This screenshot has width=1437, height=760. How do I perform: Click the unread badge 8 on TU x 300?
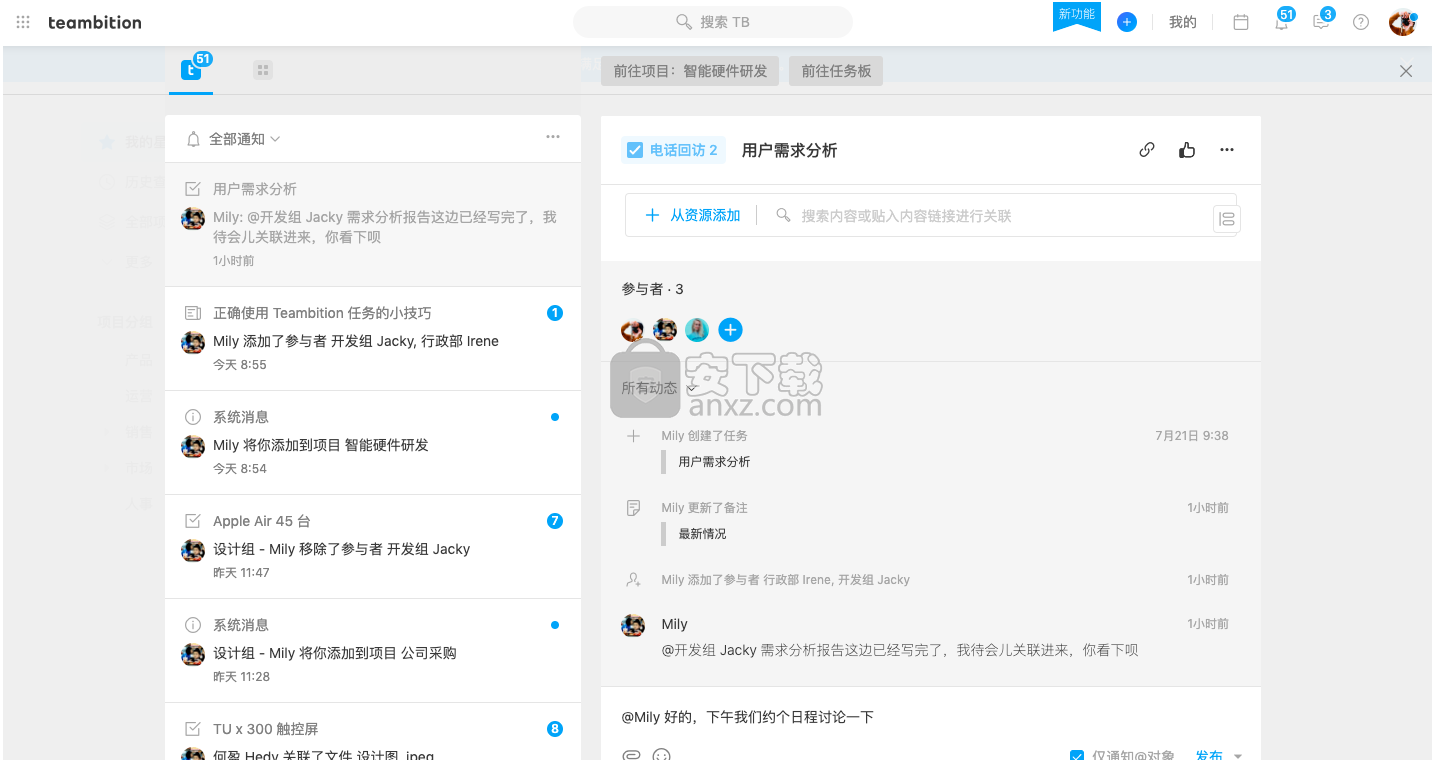point(555,729)
